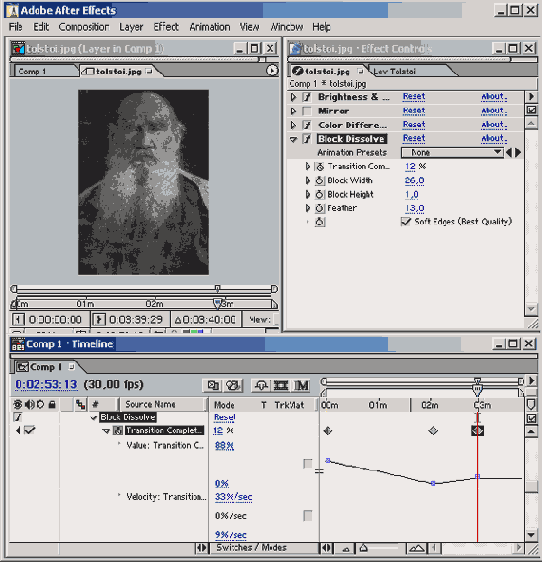Click the set in point button
This screenshot has width=542, height=562.
(x=18, y=319)
